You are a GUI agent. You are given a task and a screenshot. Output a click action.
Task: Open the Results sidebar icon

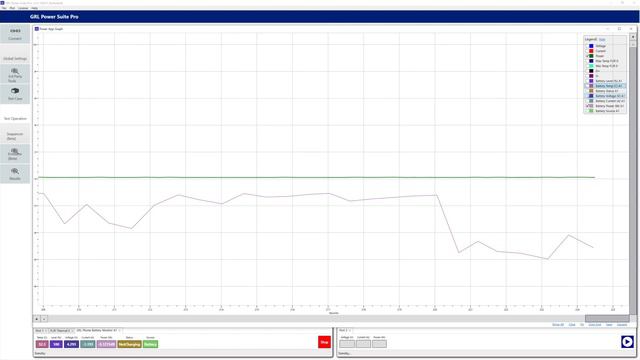pos(15,174)
